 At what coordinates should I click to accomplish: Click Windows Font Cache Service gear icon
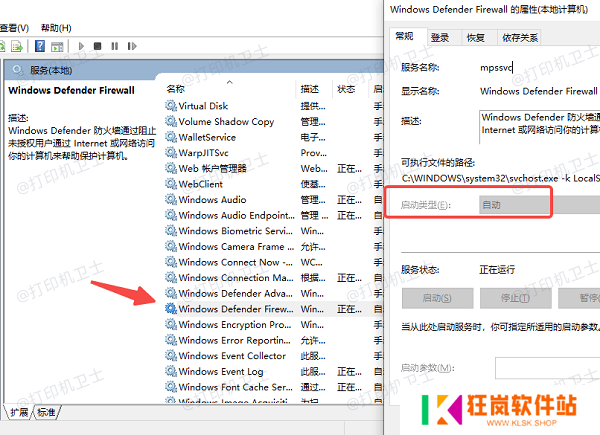coord(171,387)
